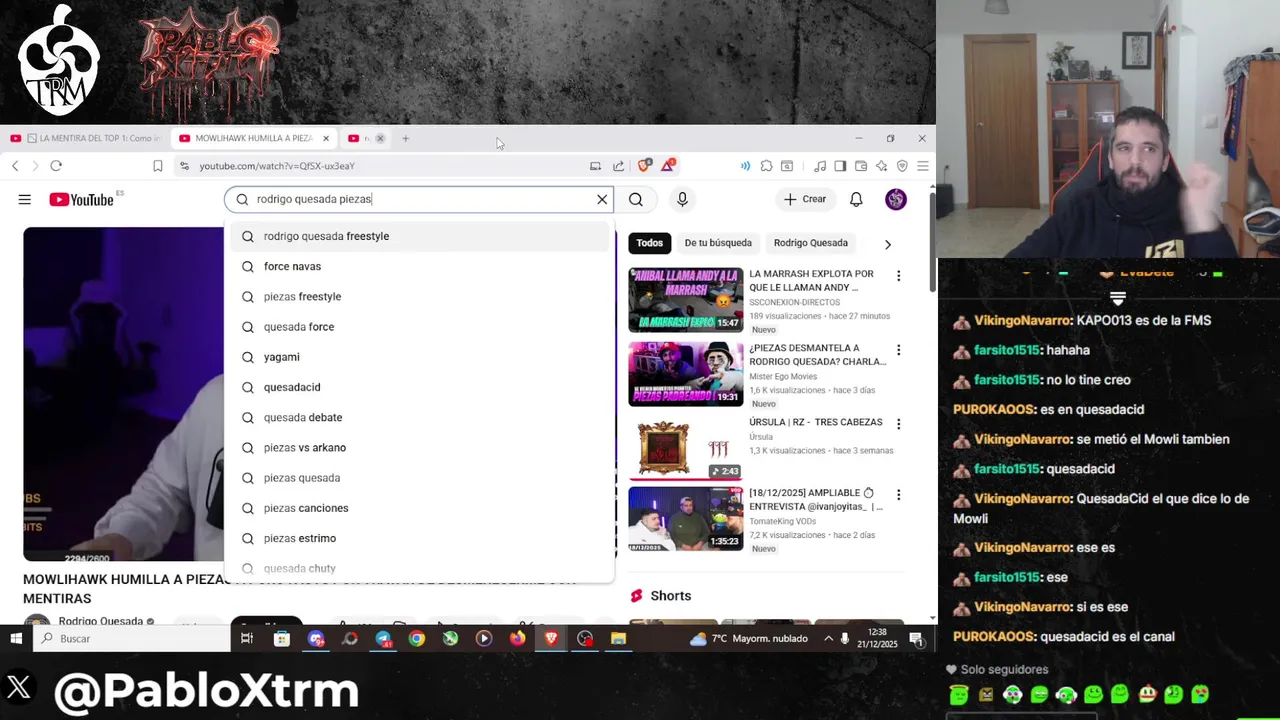This screenshot has width=1280, height=720.
Task: Open the Brave VPN shield icon
Action: [x=902, y=166]
